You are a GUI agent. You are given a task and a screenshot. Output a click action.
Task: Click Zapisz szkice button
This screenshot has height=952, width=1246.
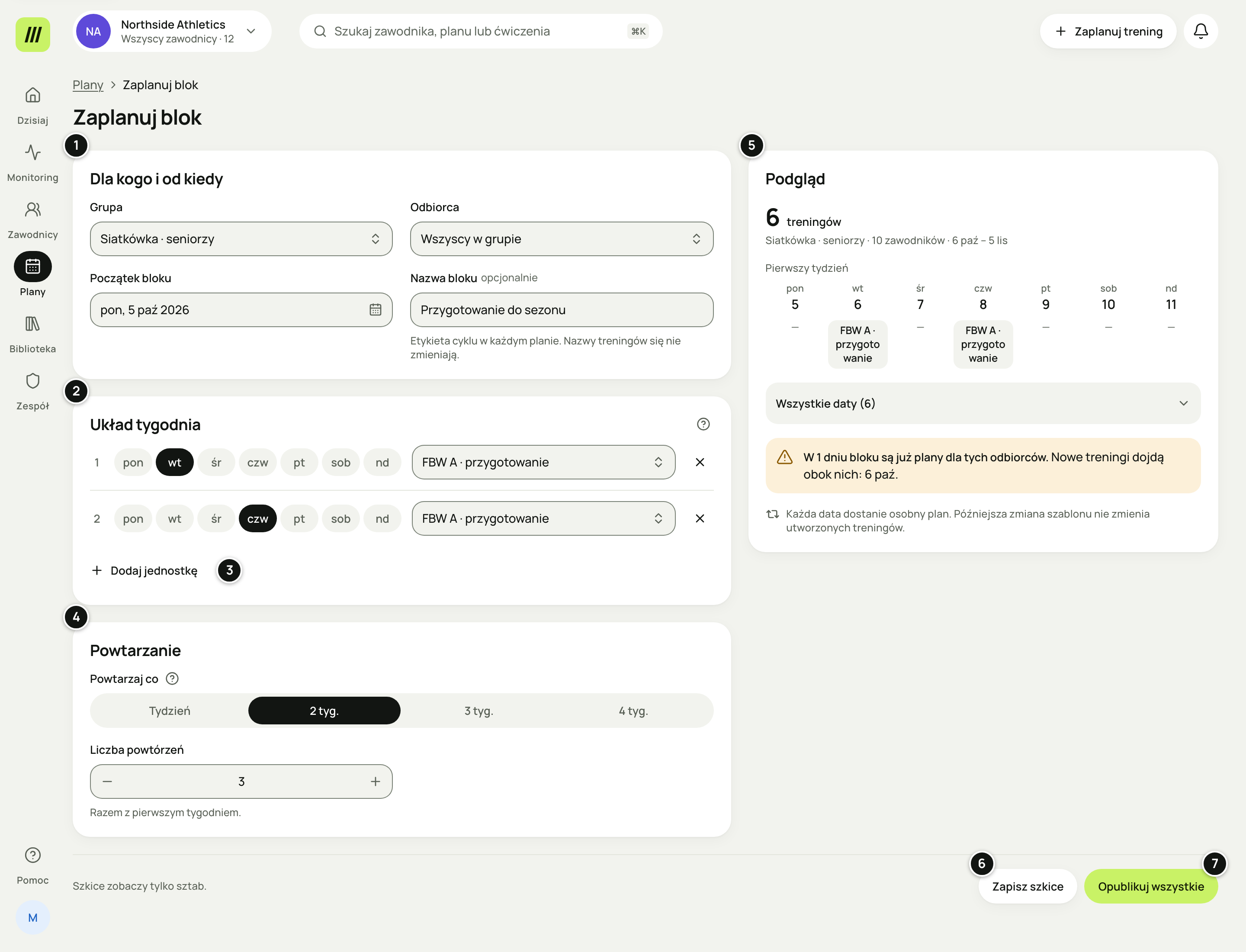click(1027, 886)
